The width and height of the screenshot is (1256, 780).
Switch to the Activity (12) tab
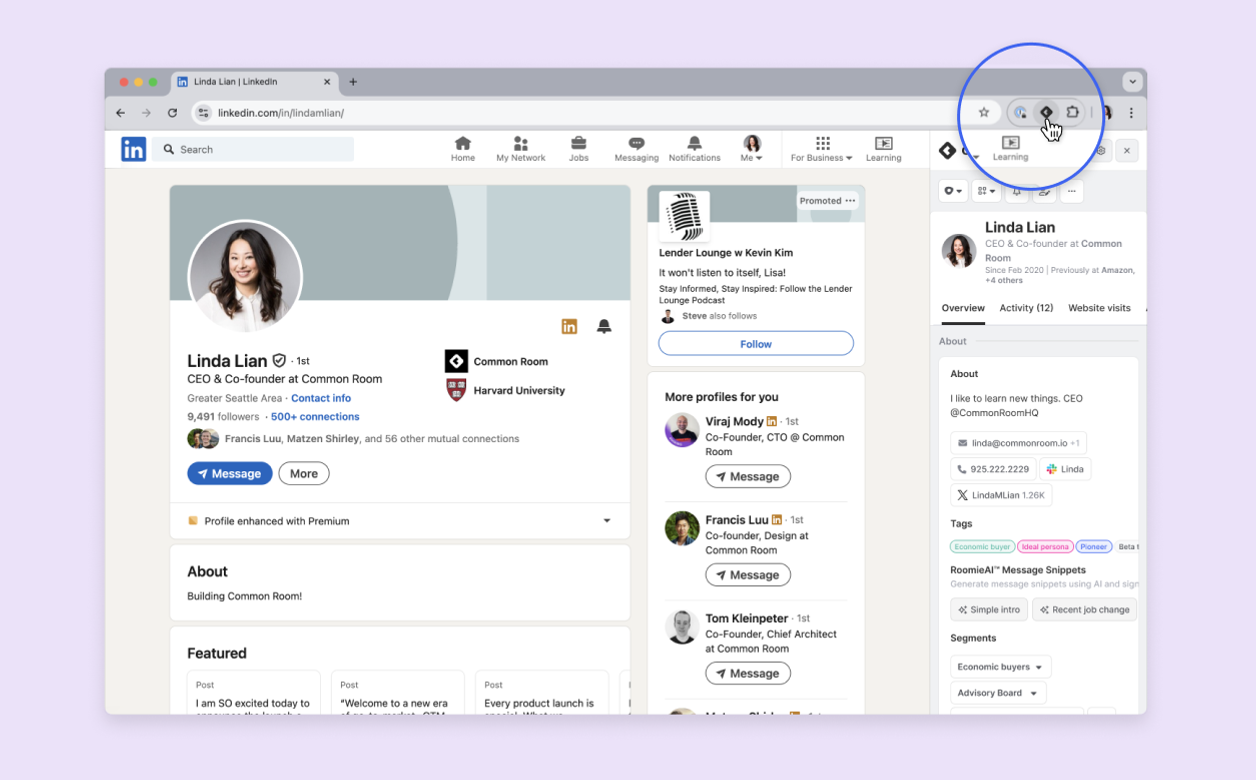tap(1026, 308)
